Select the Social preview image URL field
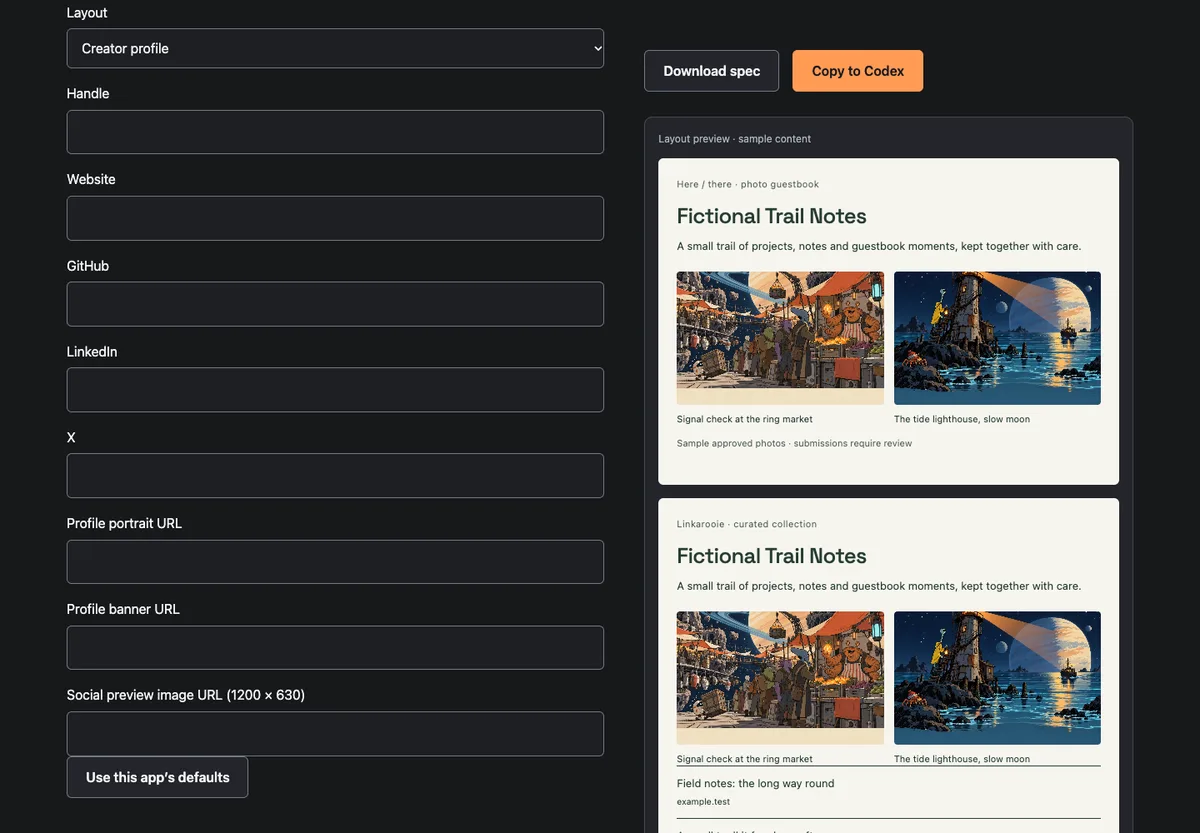Viewport: 1200px width, 833px height. pos(335,734)
